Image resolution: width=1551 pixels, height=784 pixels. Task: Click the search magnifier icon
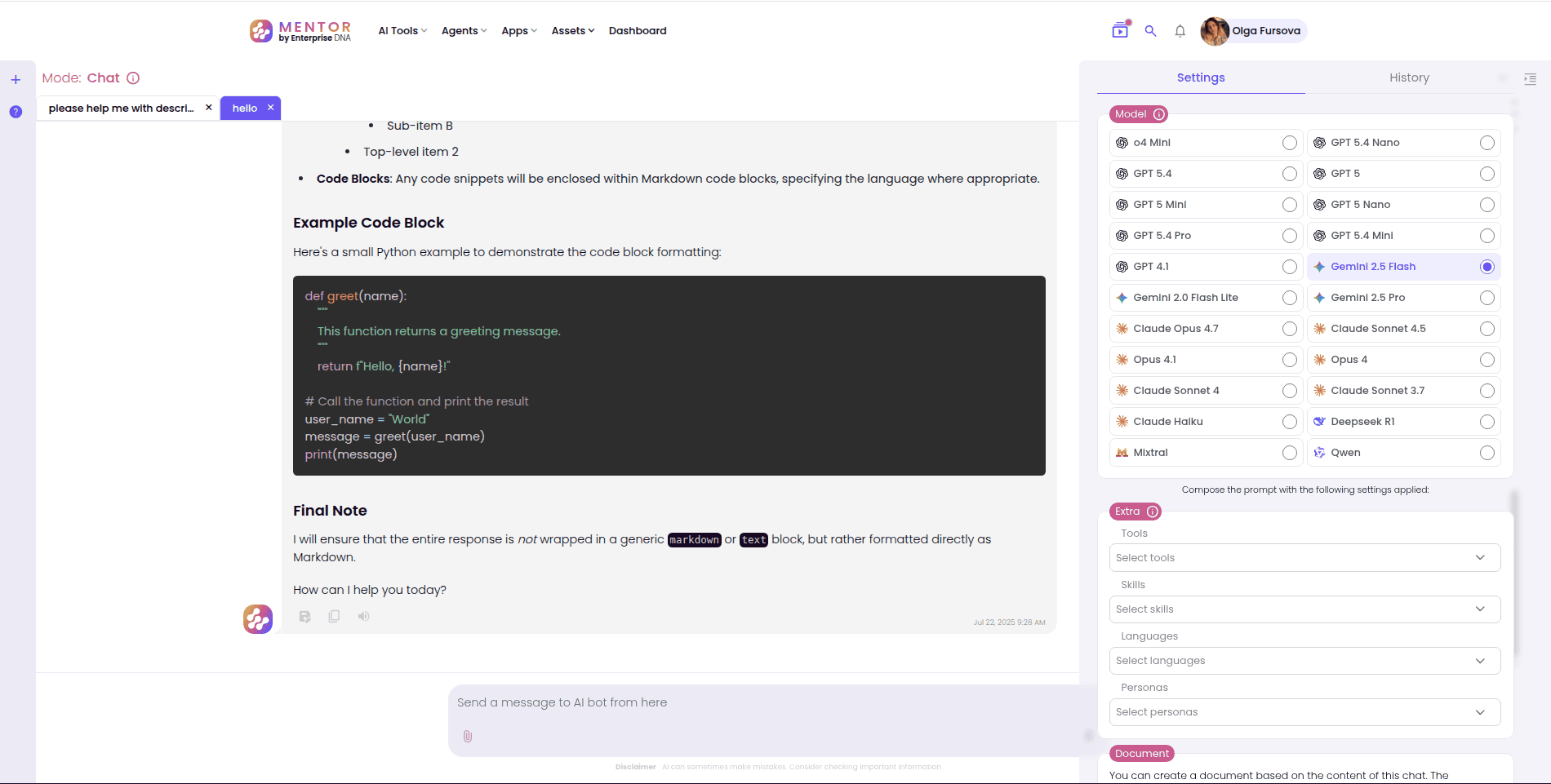(1150, 31)
